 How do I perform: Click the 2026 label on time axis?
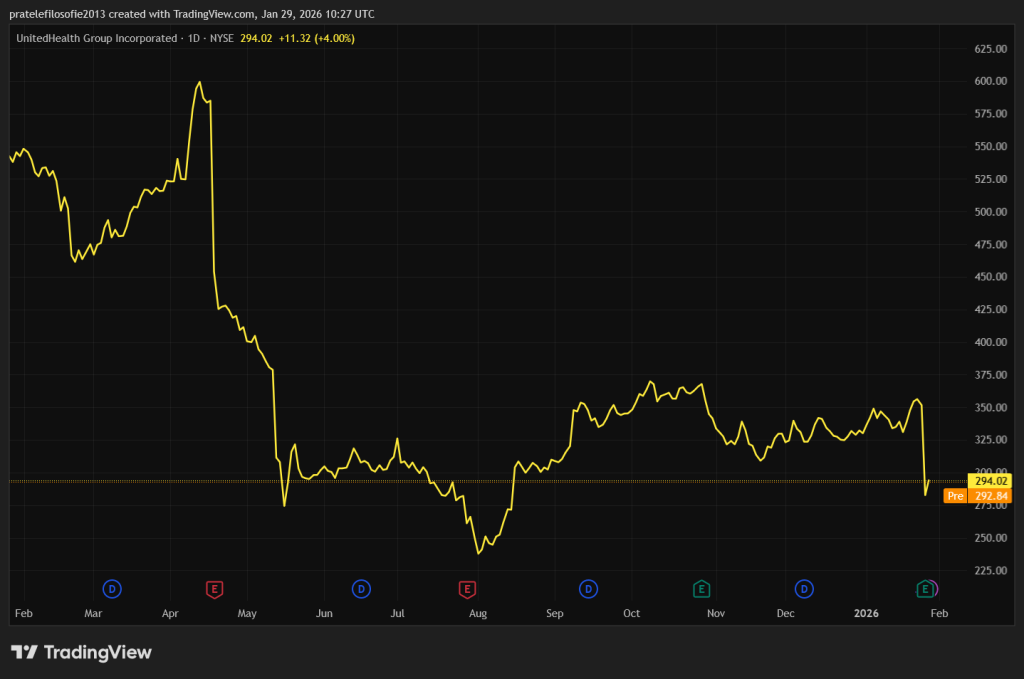click(868, 612)
